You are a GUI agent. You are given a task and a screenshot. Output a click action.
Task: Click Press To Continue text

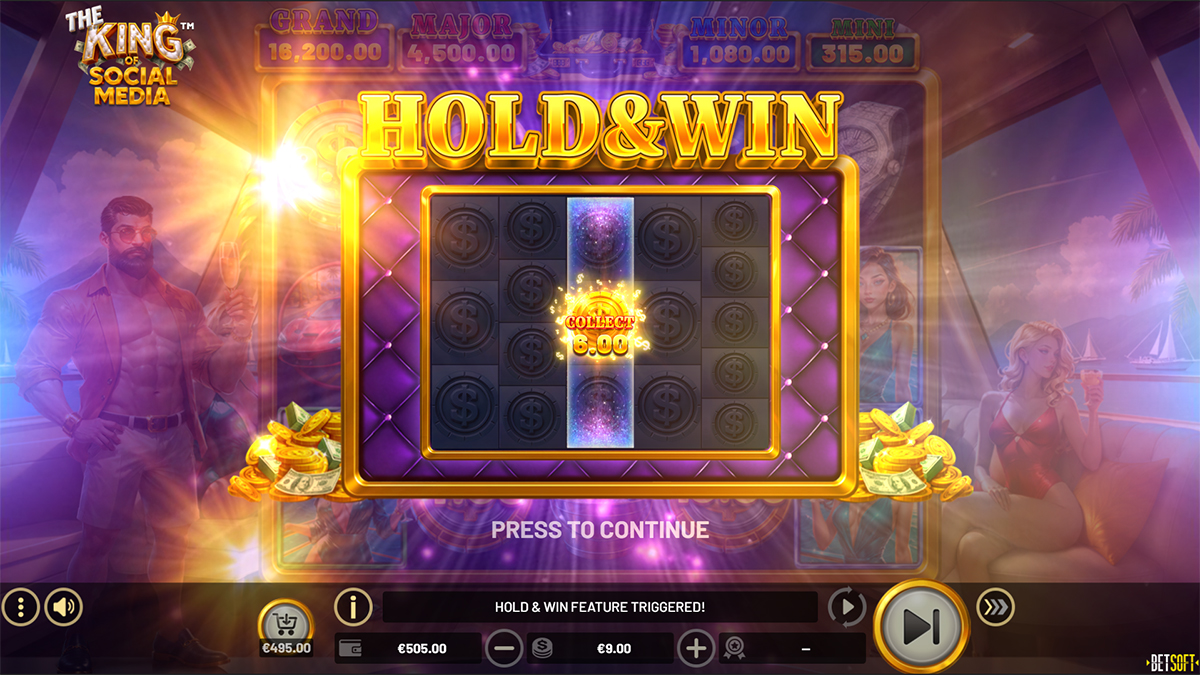click(x=600, y=529)
